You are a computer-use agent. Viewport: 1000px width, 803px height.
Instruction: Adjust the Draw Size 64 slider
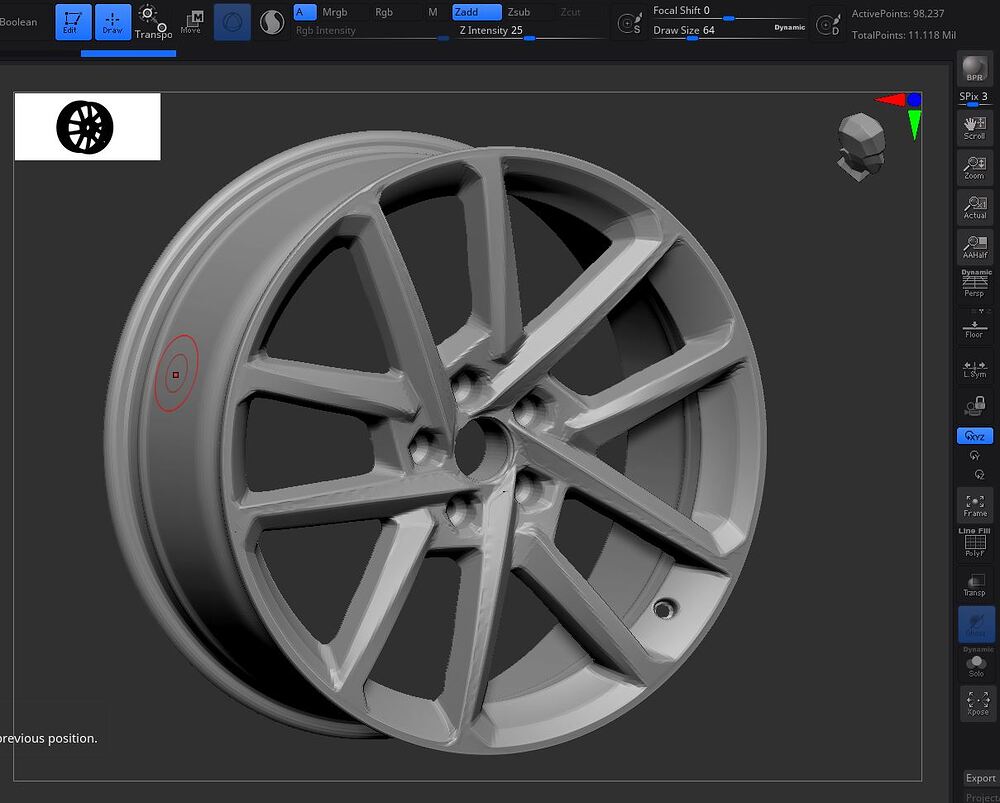click(710, 31)
